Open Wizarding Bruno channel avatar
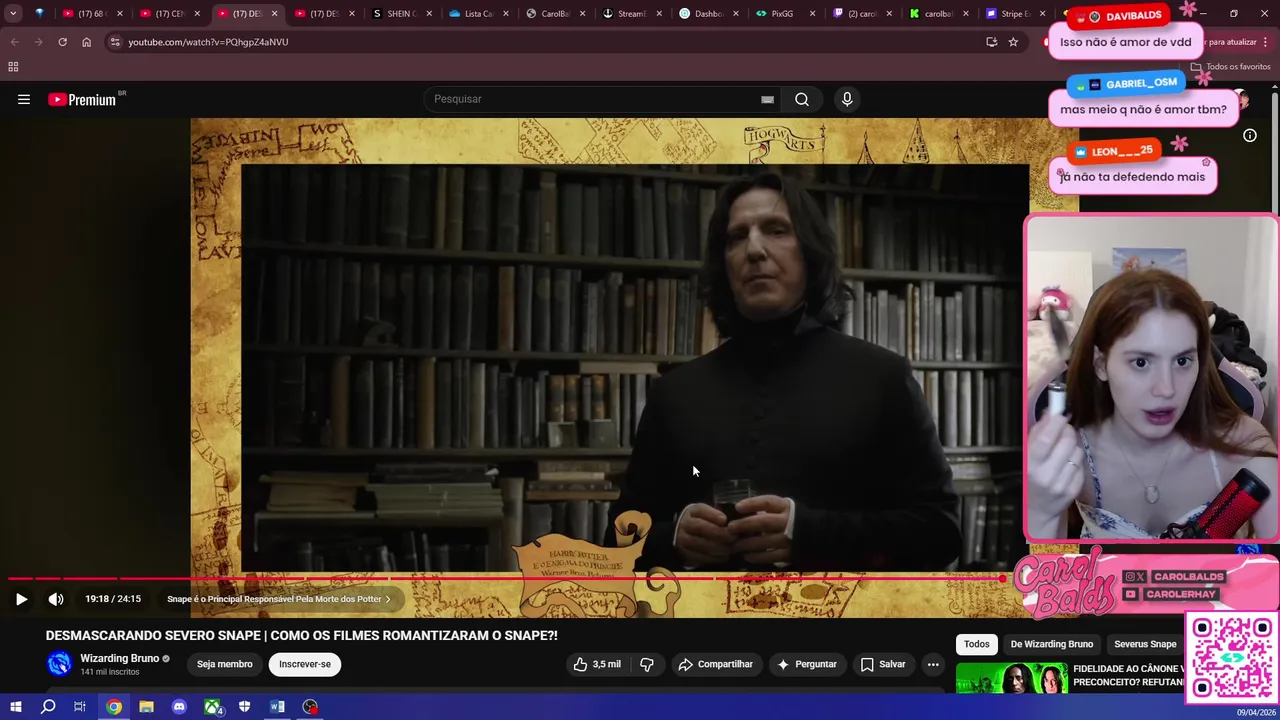The height and width of the screenshot is (720, 1280). (60, 664)
